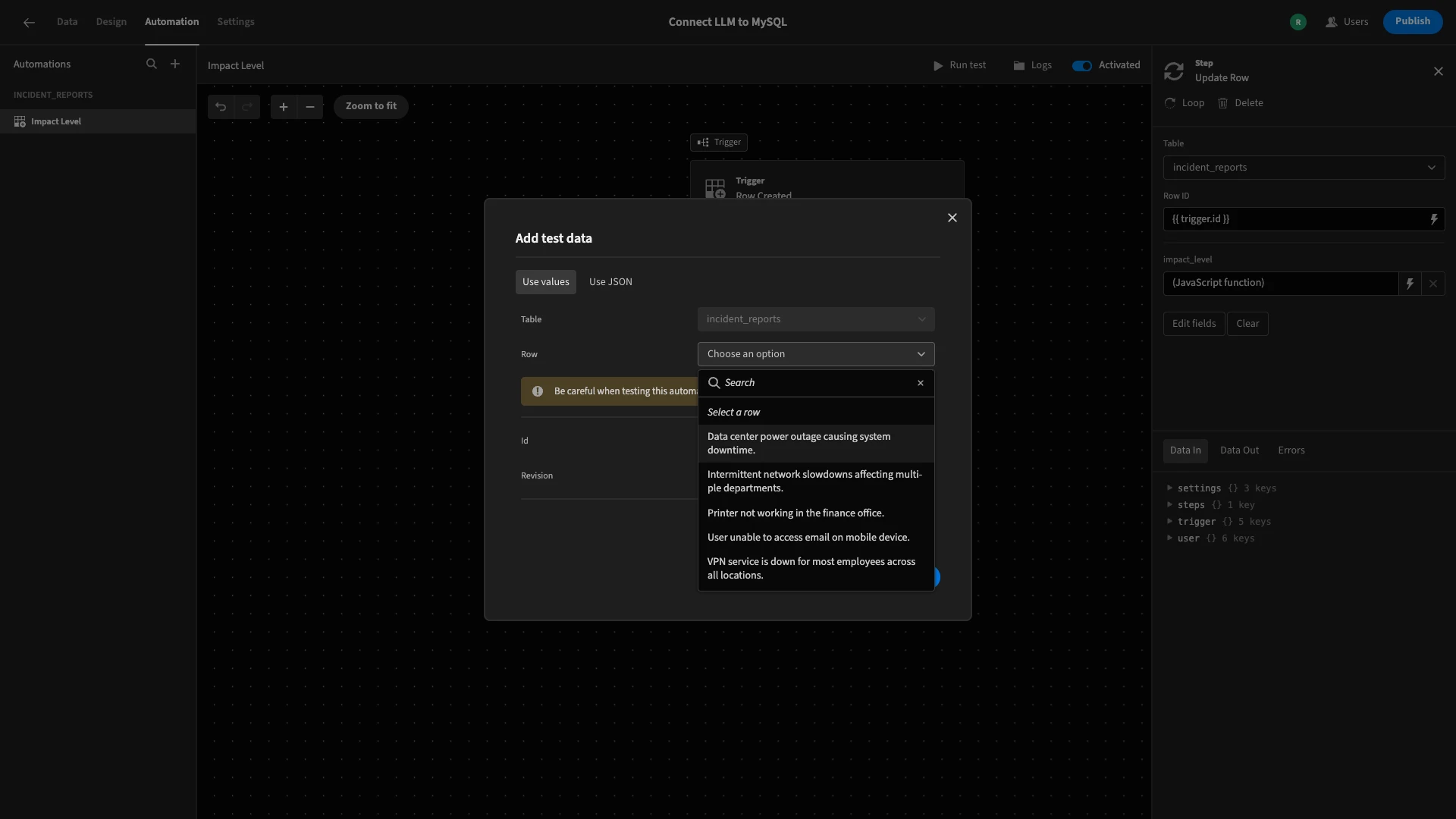
Task: Open bindings via impact_level lightning icon
Action: (x=1410, y=284)
